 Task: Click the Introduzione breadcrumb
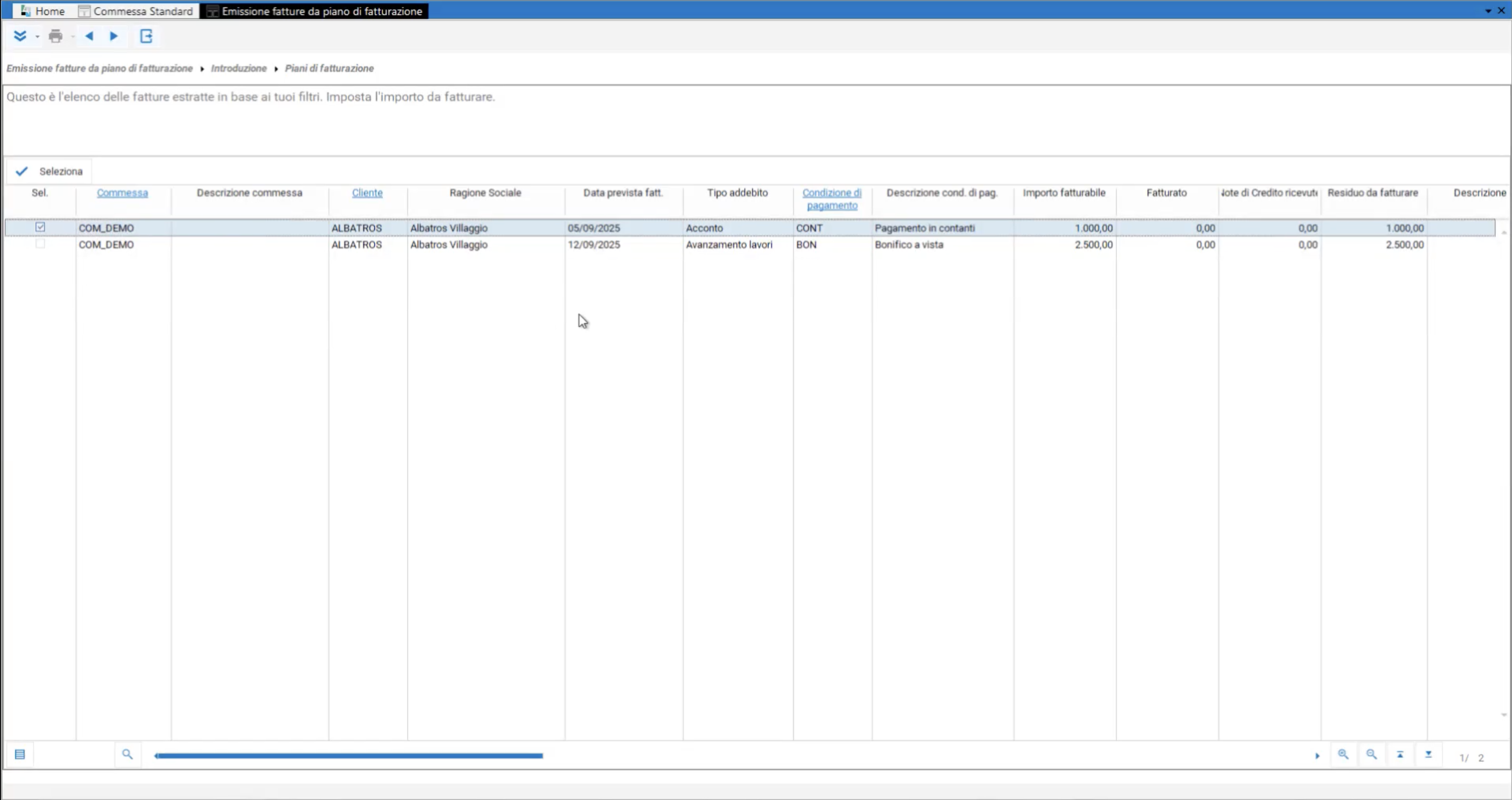coord(239,68)
